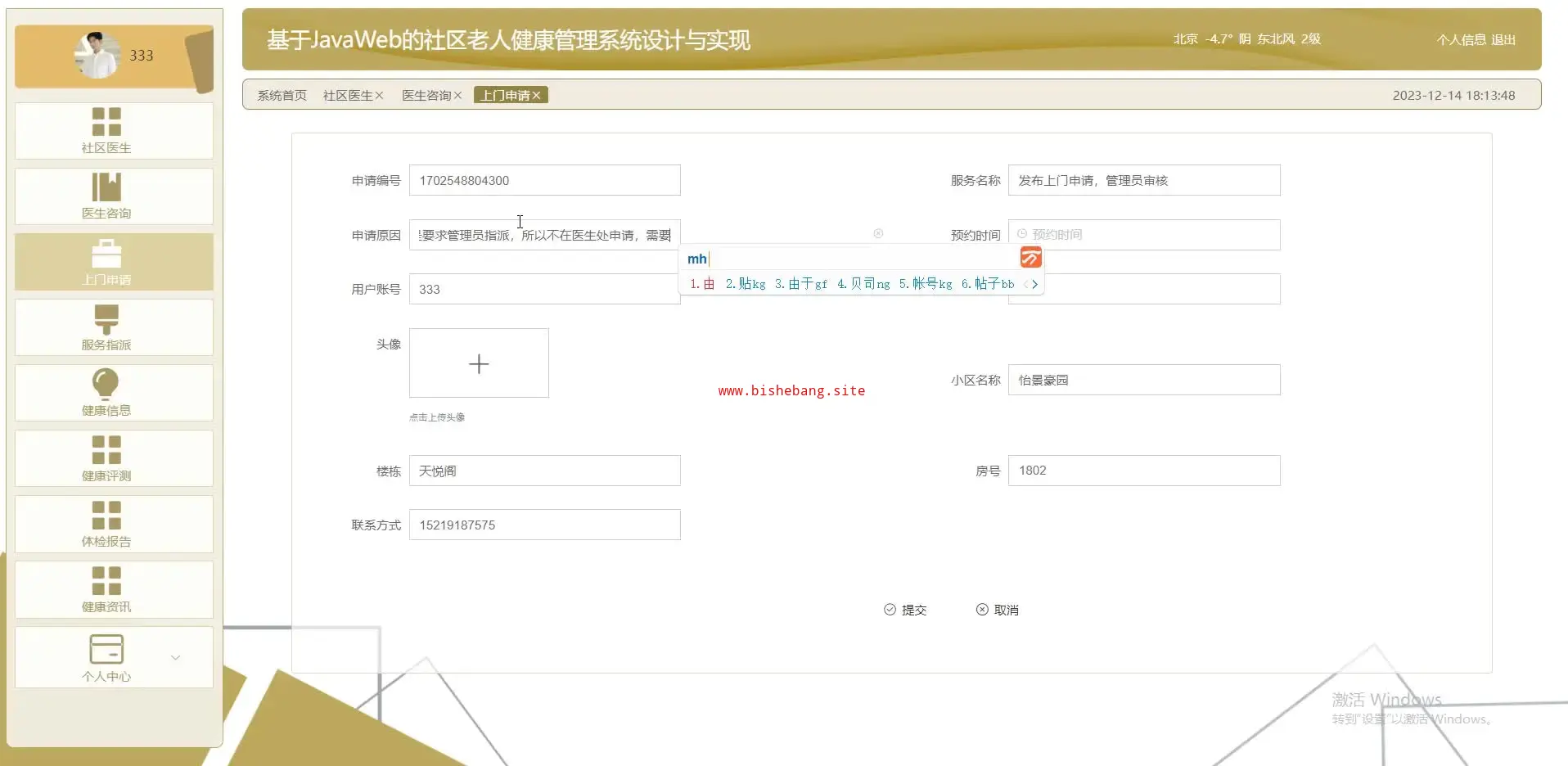Open the 社区医生 sidebar grid icon
Screen dimensions: 1568x766
pyautogui.click(x=106, y=122)
